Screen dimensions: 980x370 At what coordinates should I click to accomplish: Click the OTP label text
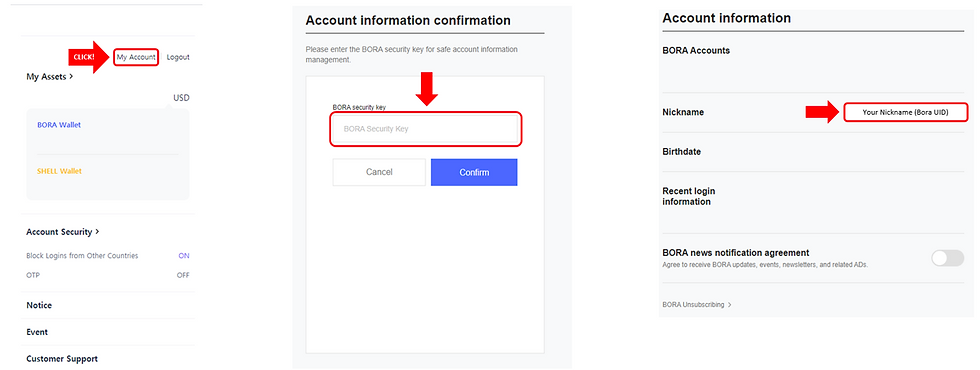pyautogui.click(x=32, y=275)
